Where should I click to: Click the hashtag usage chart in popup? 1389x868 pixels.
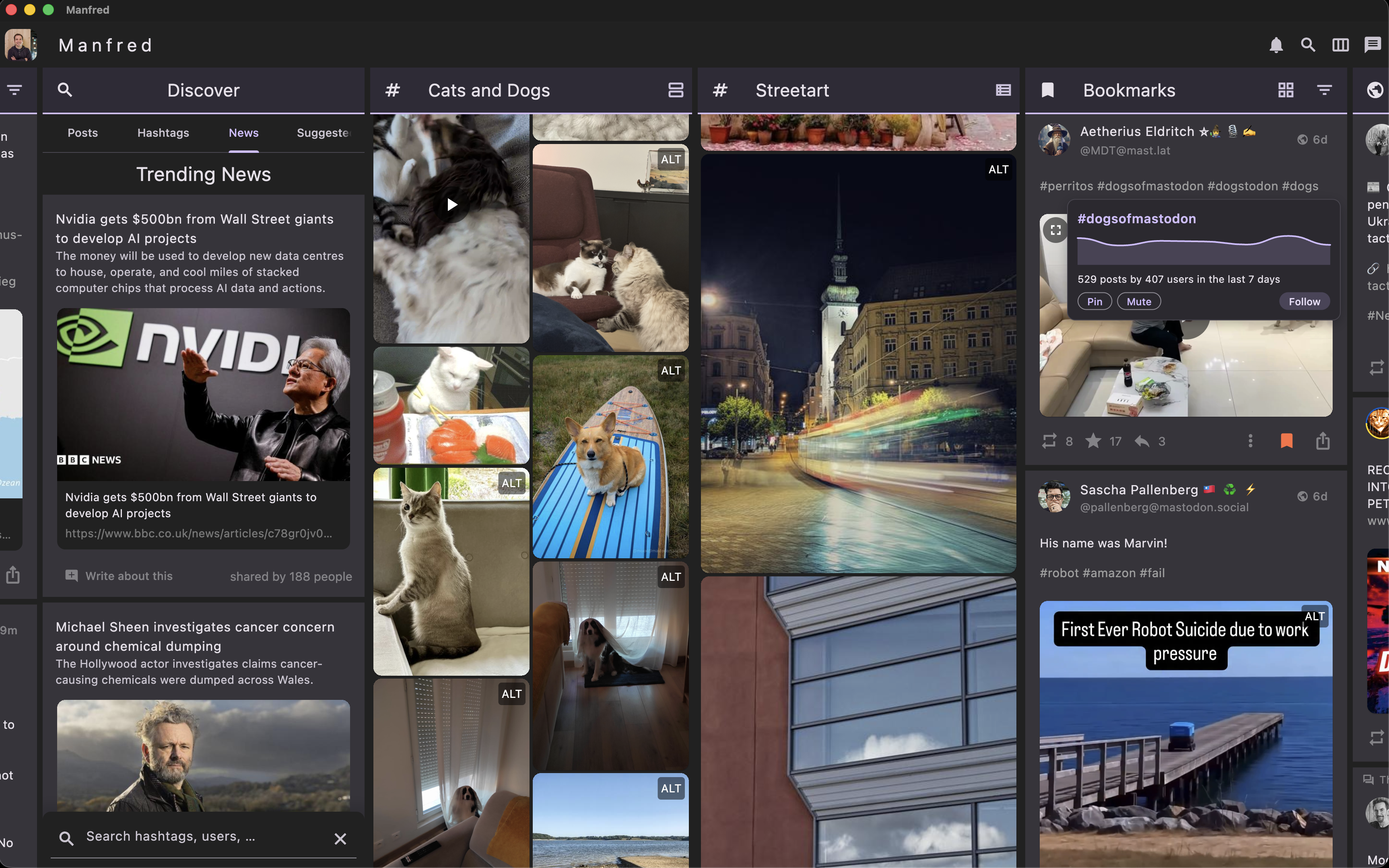[1204, 249]
